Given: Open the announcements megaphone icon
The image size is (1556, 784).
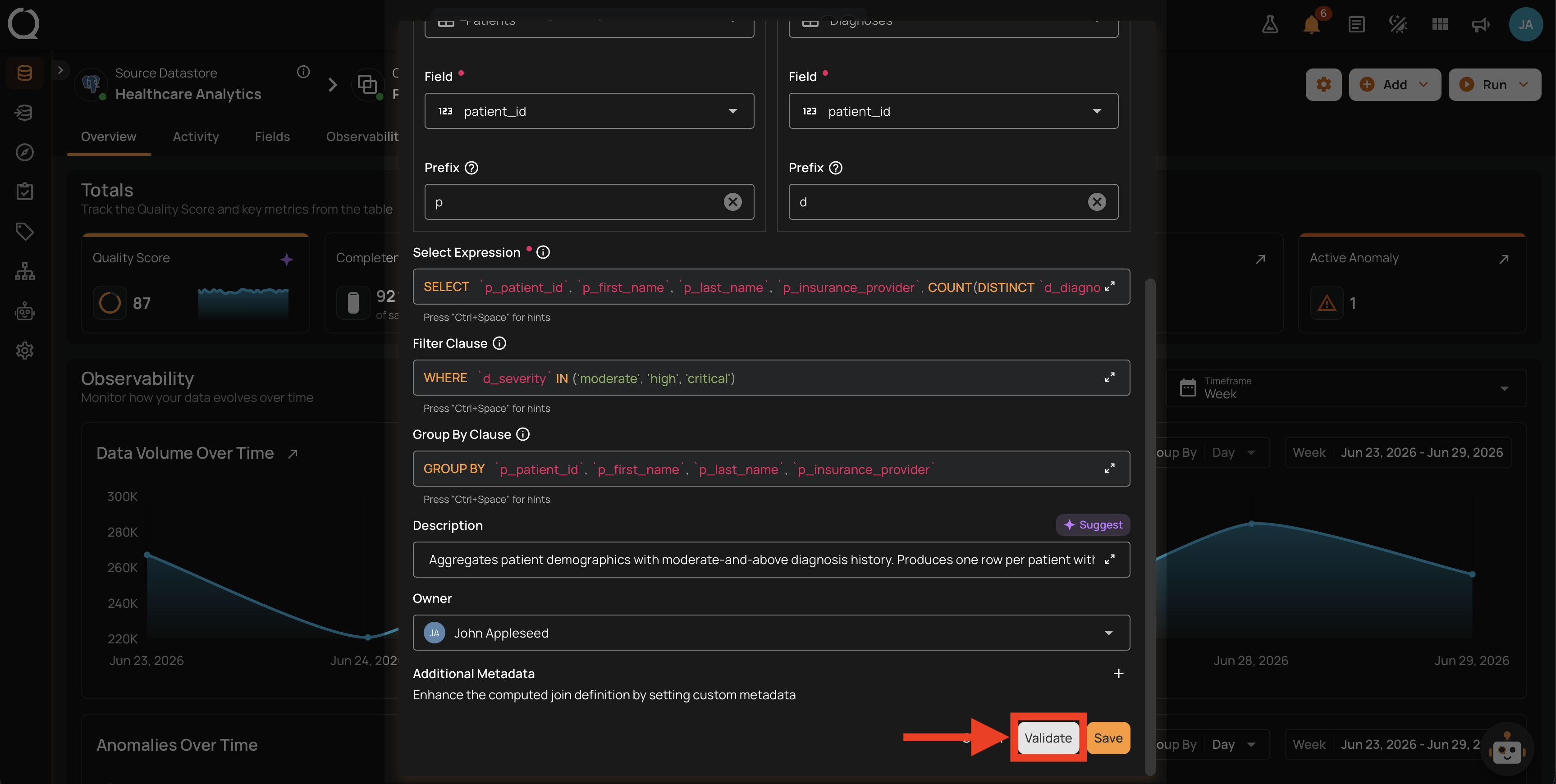Looking at the screenshot, I should click(1480, 24).
